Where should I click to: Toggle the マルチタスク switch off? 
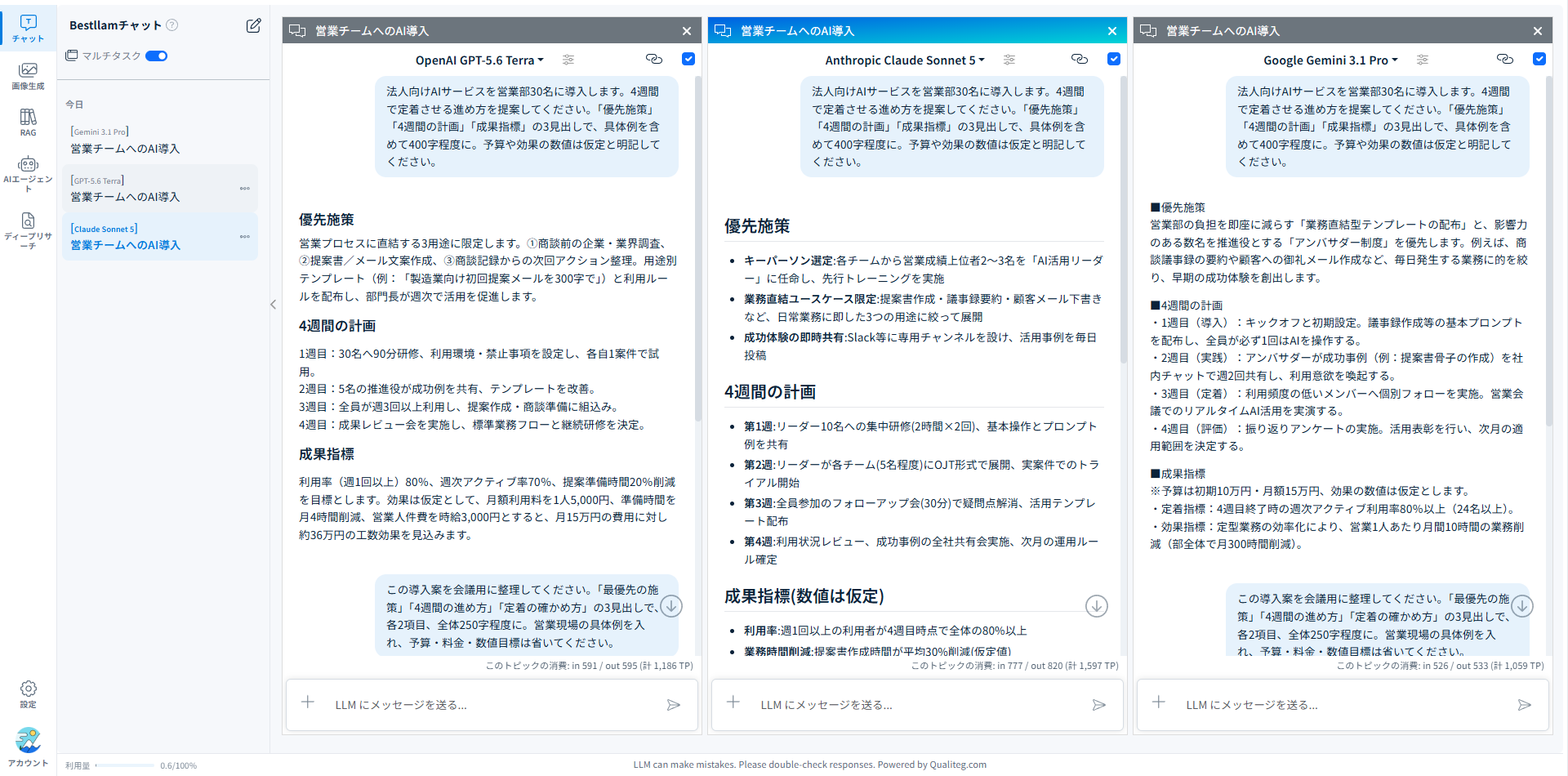157,56
